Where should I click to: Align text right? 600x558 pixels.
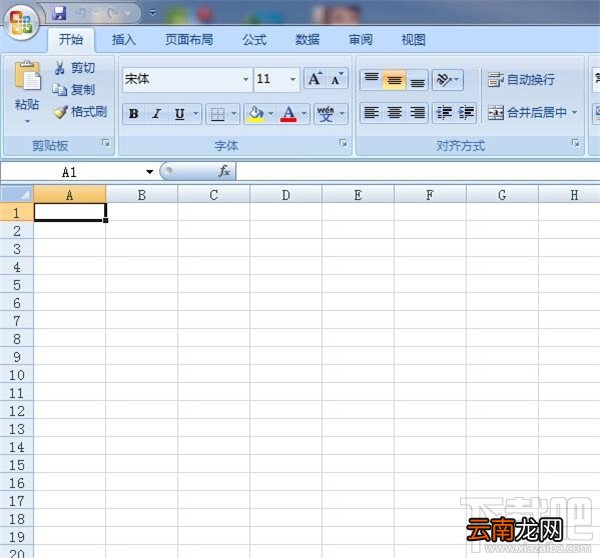point(417,113)
